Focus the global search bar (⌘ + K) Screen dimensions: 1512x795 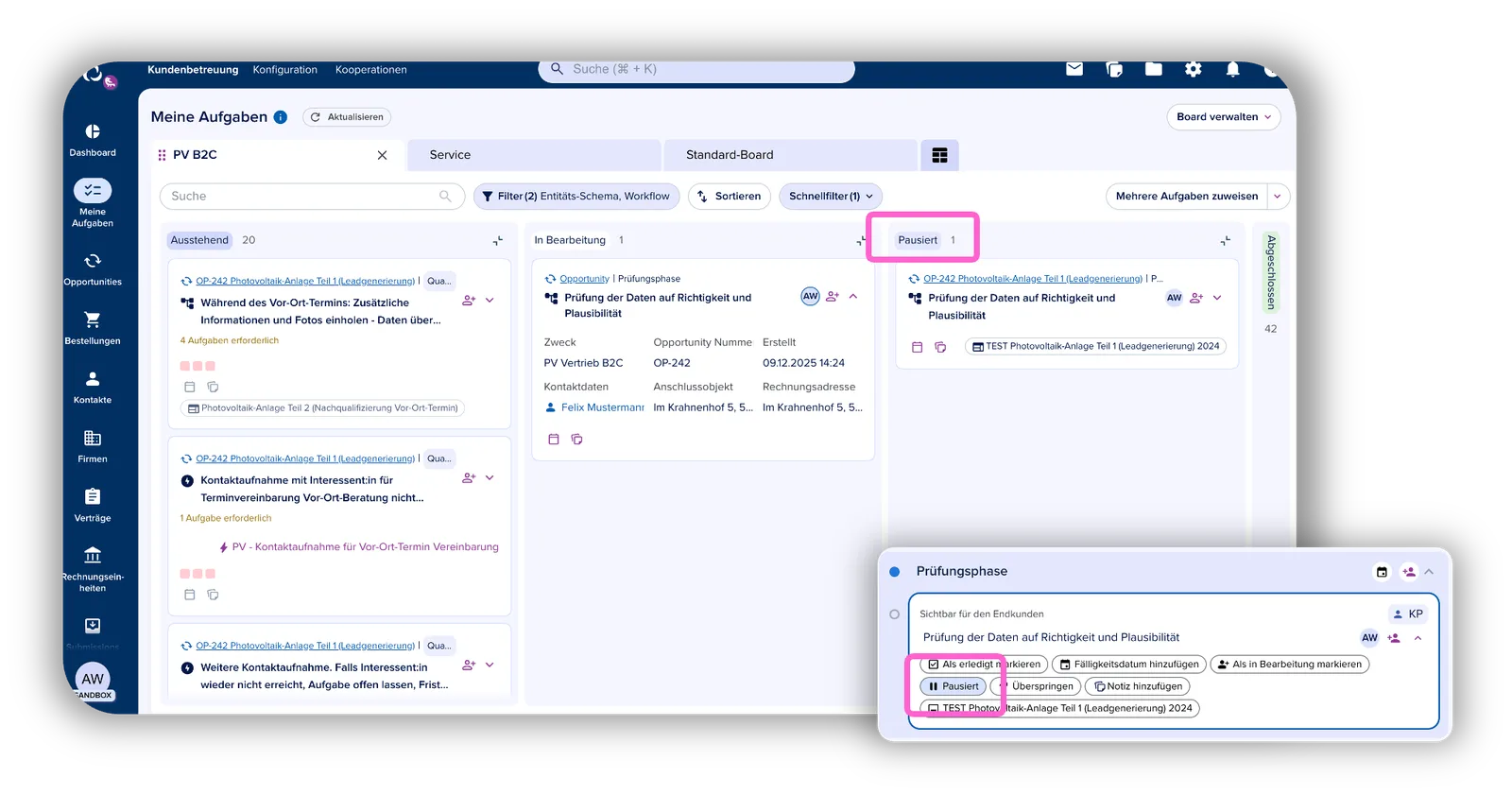click(x=696, y=70)
